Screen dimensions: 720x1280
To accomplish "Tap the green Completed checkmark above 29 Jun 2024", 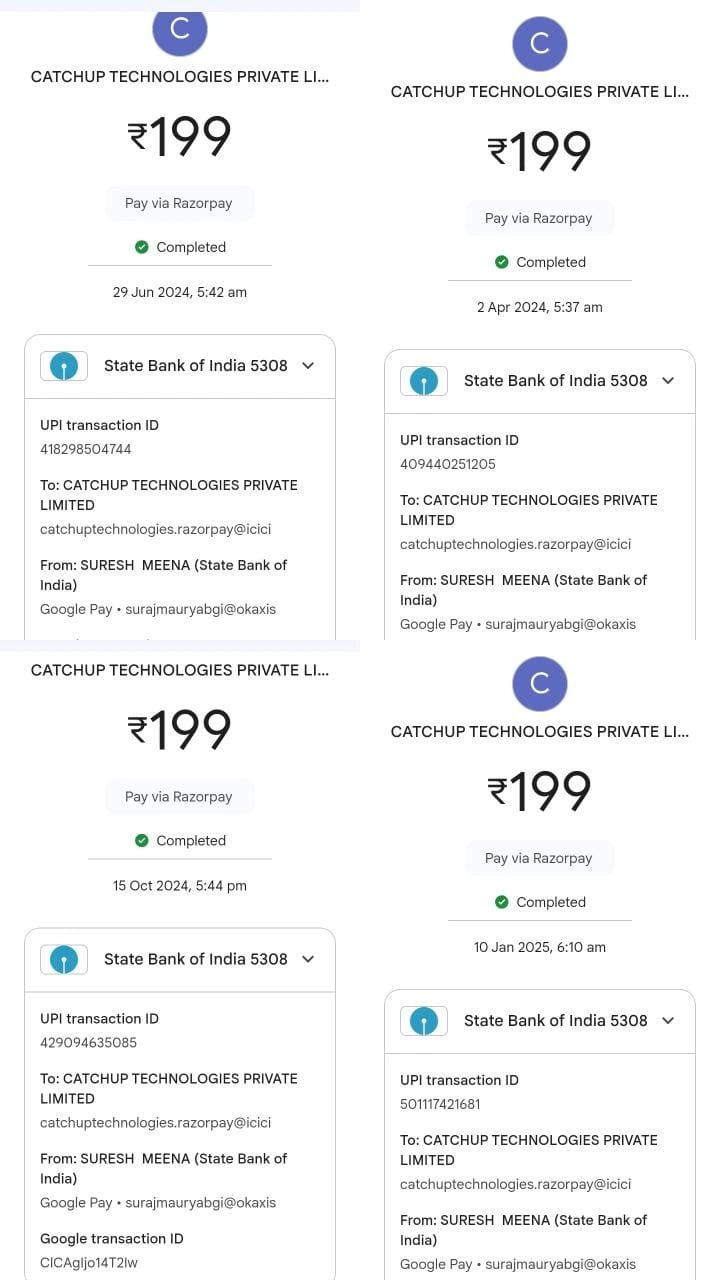I will (x=142, y=247).
